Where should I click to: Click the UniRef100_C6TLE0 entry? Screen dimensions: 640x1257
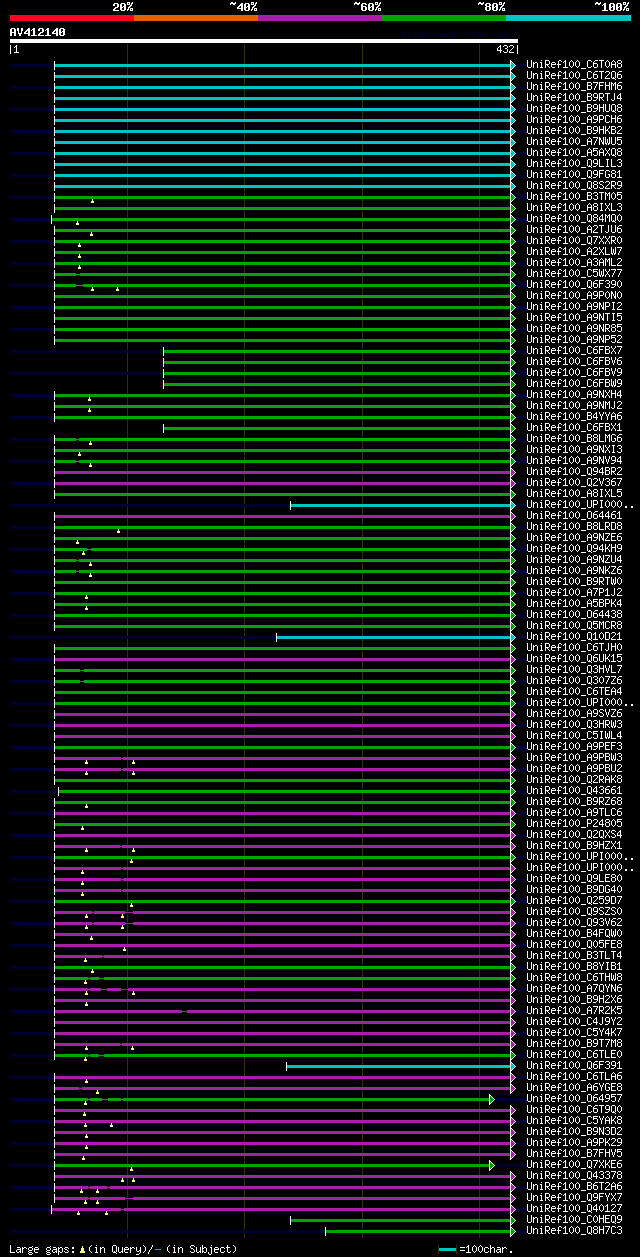tap(574, 1054)
